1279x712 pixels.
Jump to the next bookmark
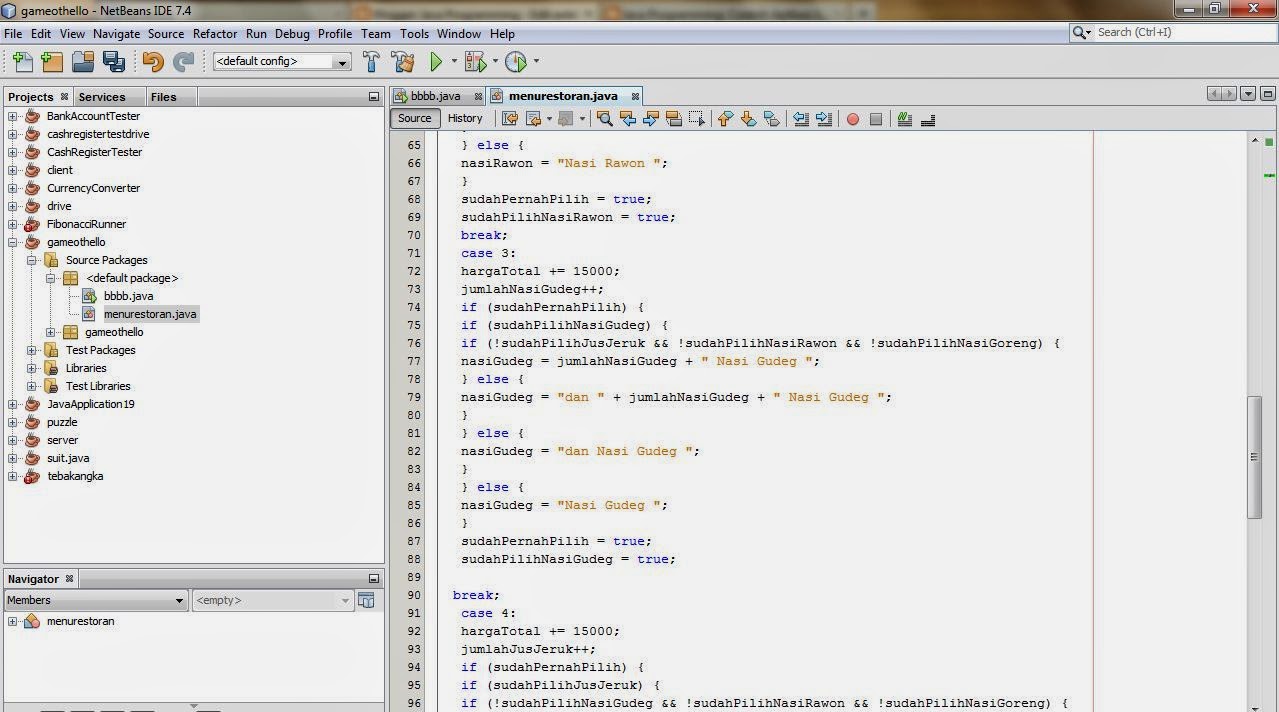coord(750,119)
